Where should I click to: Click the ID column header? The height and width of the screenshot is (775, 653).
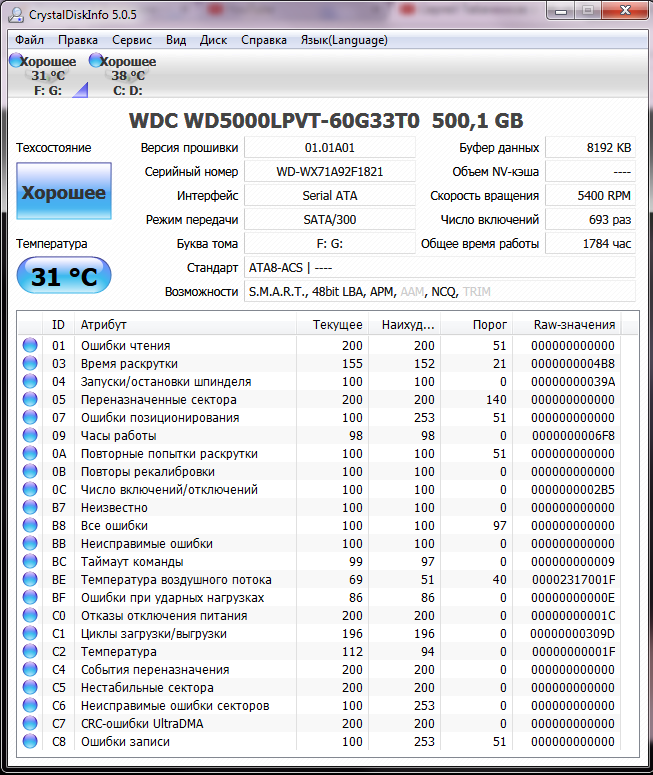pyautogui.click(x=58, y=325)
